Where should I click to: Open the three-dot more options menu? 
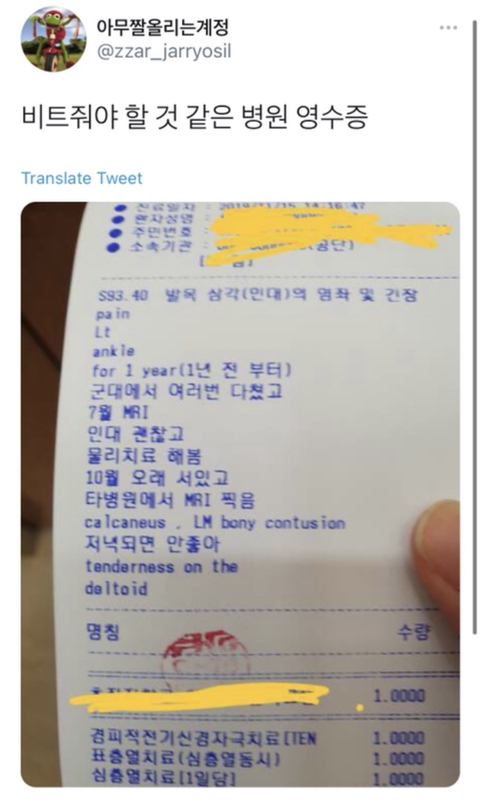click(448, 27)
